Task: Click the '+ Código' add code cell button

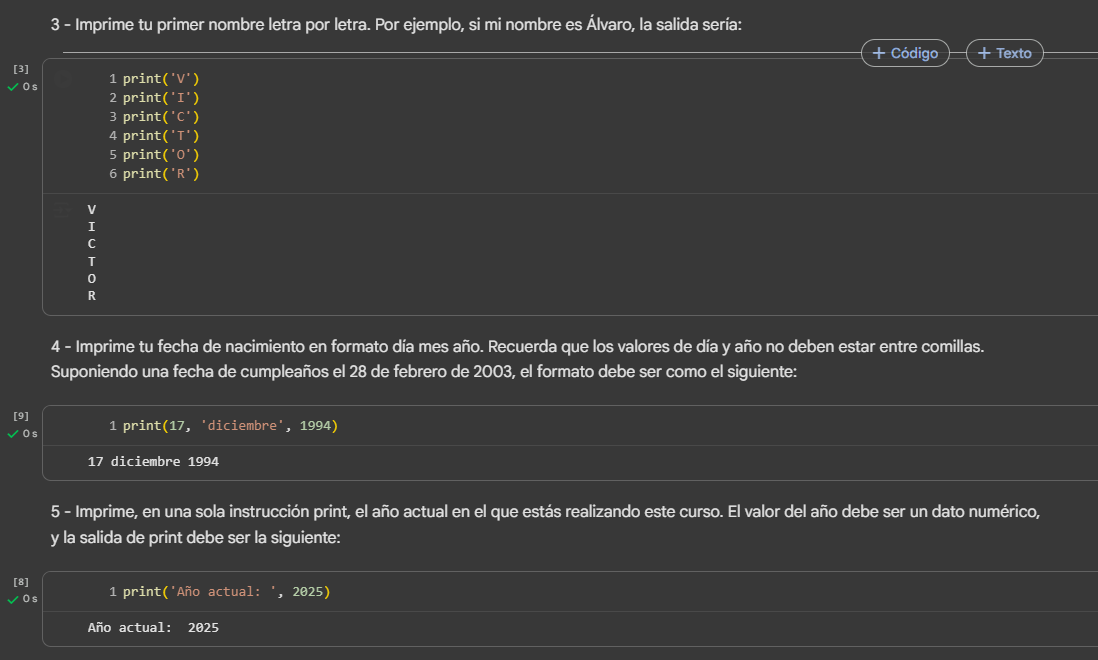Action: point(905,53)
